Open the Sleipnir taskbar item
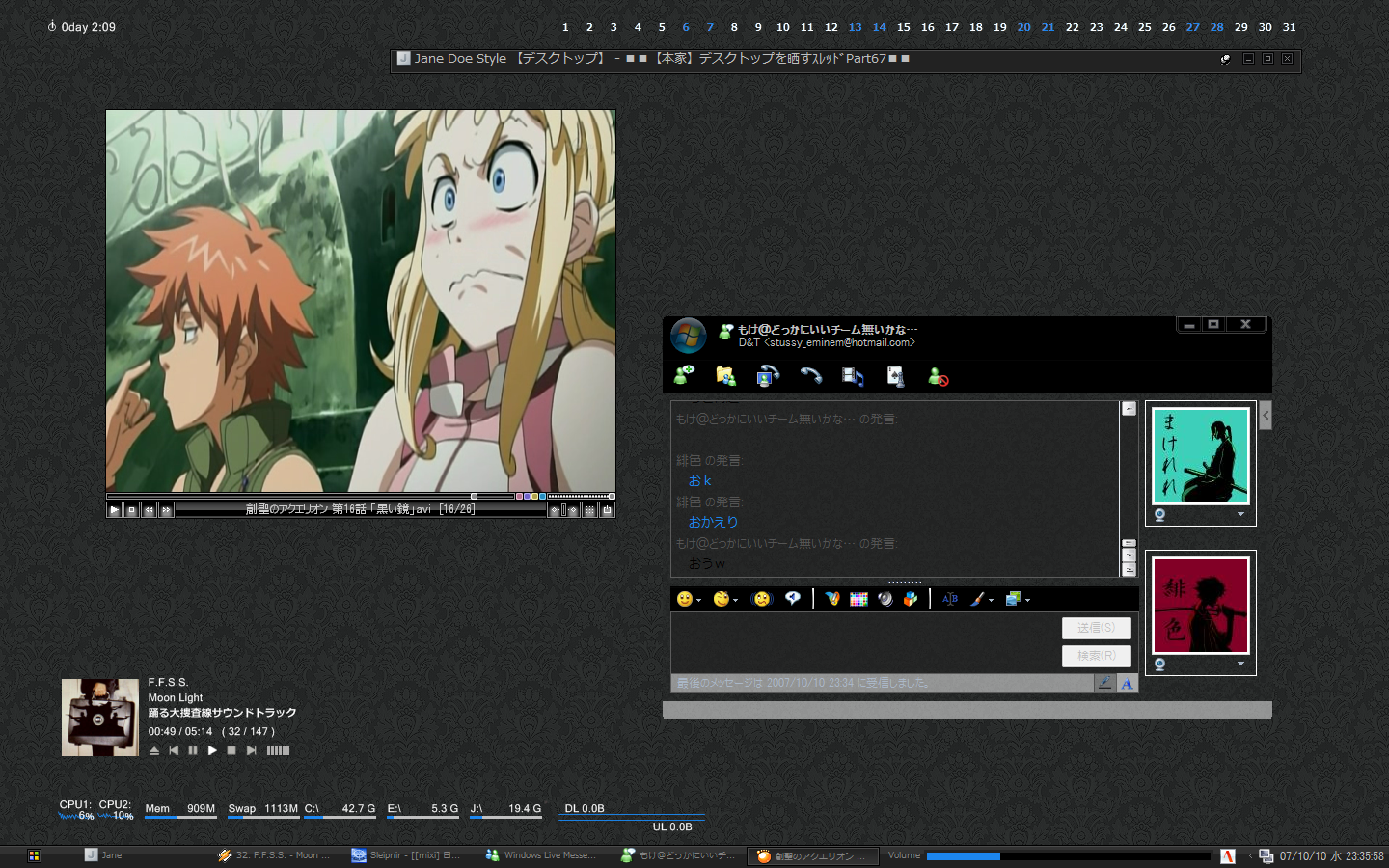 click(x=413, y=855)
